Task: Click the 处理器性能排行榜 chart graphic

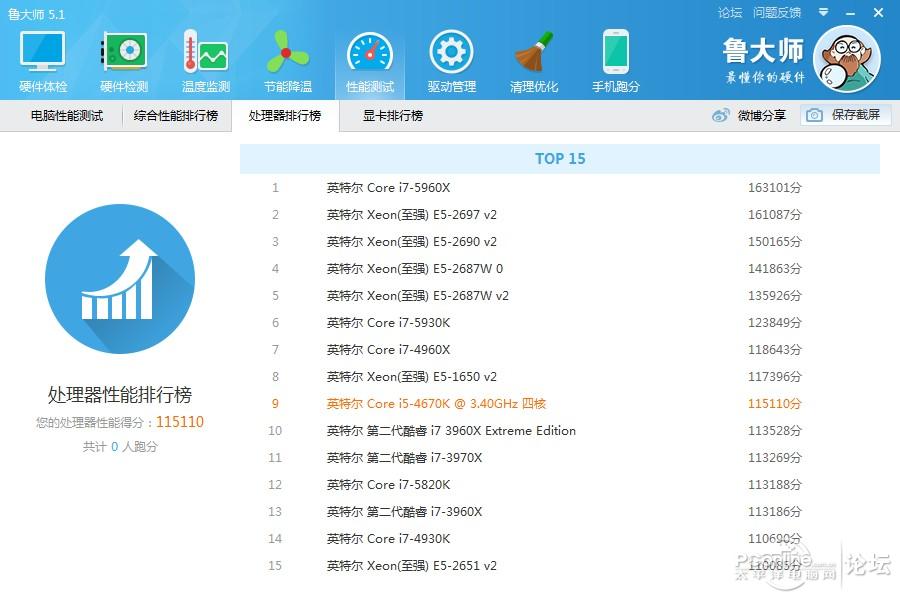Action: tap(120, 279)
